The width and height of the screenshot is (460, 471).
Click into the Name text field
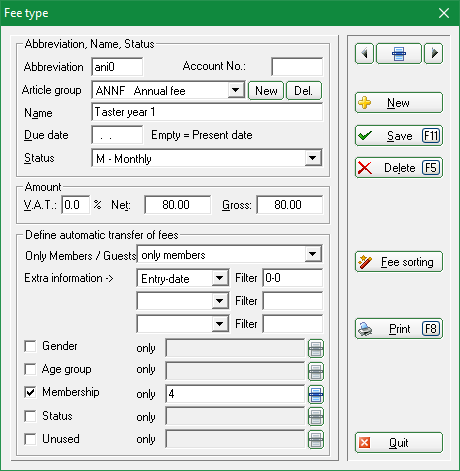click(207, 112)
